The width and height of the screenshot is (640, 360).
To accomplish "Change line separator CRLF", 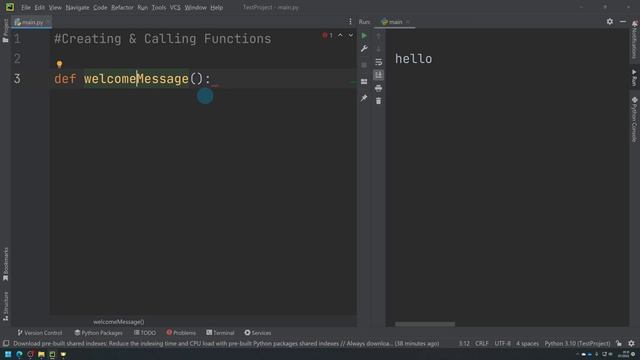I will coord(482,343).
